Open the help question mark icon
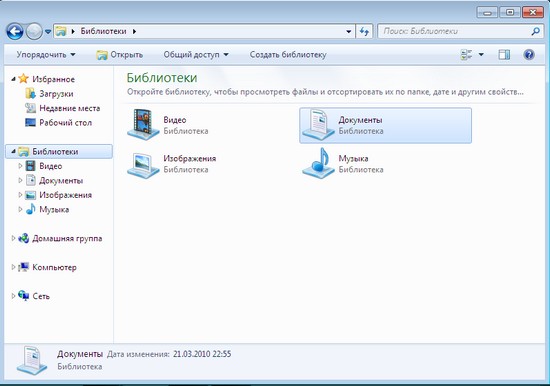Viewport: 550px width, 386px height. tap(529, 54)
